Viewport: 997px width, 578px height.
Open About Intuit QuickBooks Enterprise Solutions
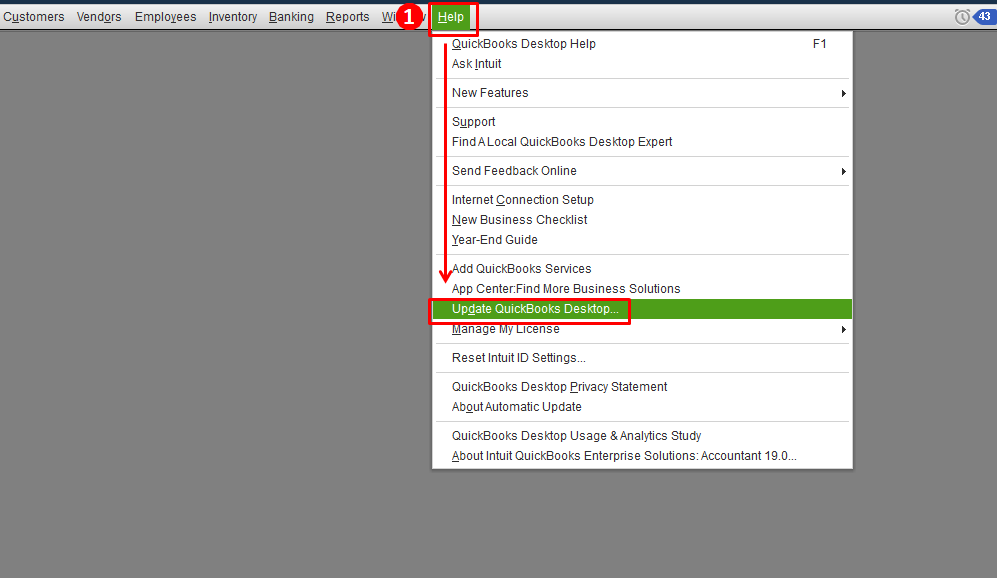click(642, 456)
